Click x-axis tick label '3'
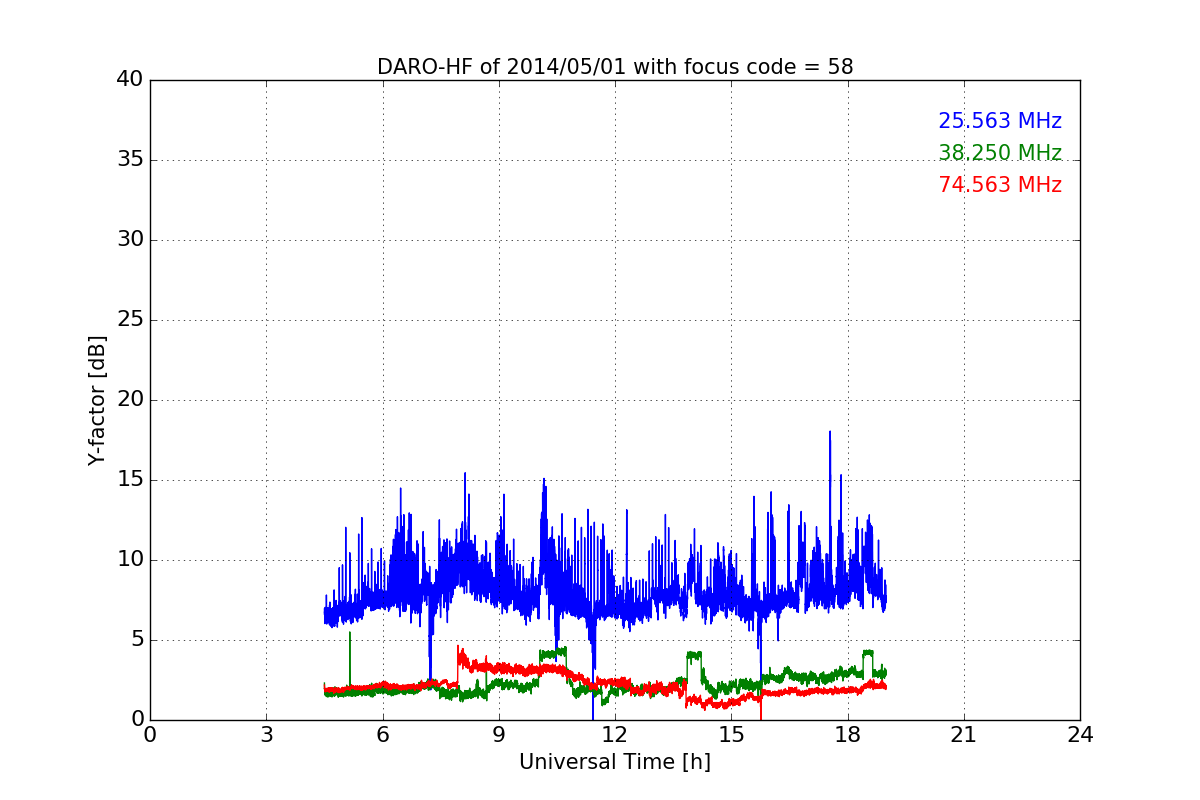Viewport: 1200px width, 800px height. (x=266, y=734)
